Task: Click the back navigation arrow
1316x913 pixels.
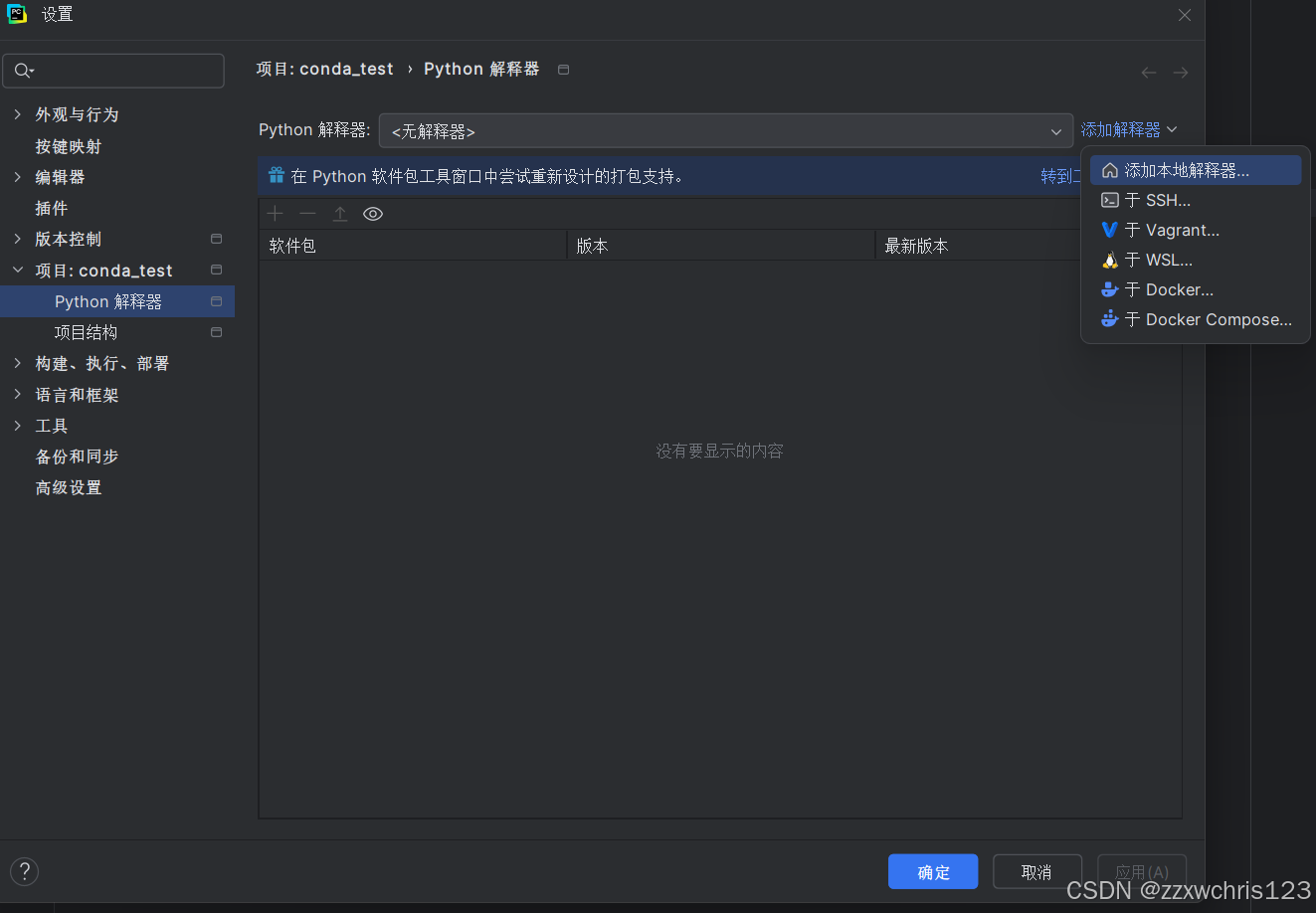Action: point(1149,73)
